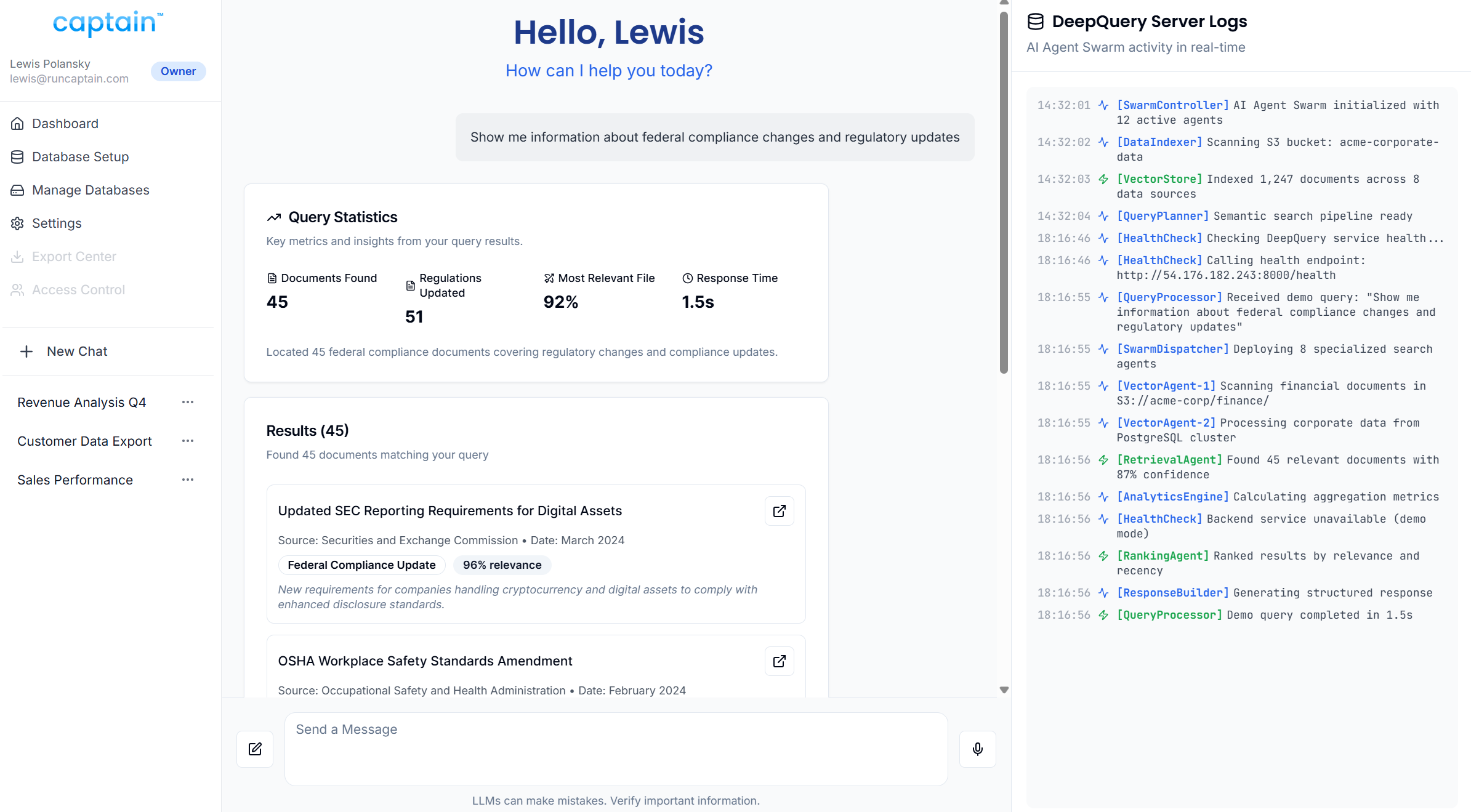Screen dimensions: 1471x812
Task: Click the Query Statistics trend icon
Action: 274,217
